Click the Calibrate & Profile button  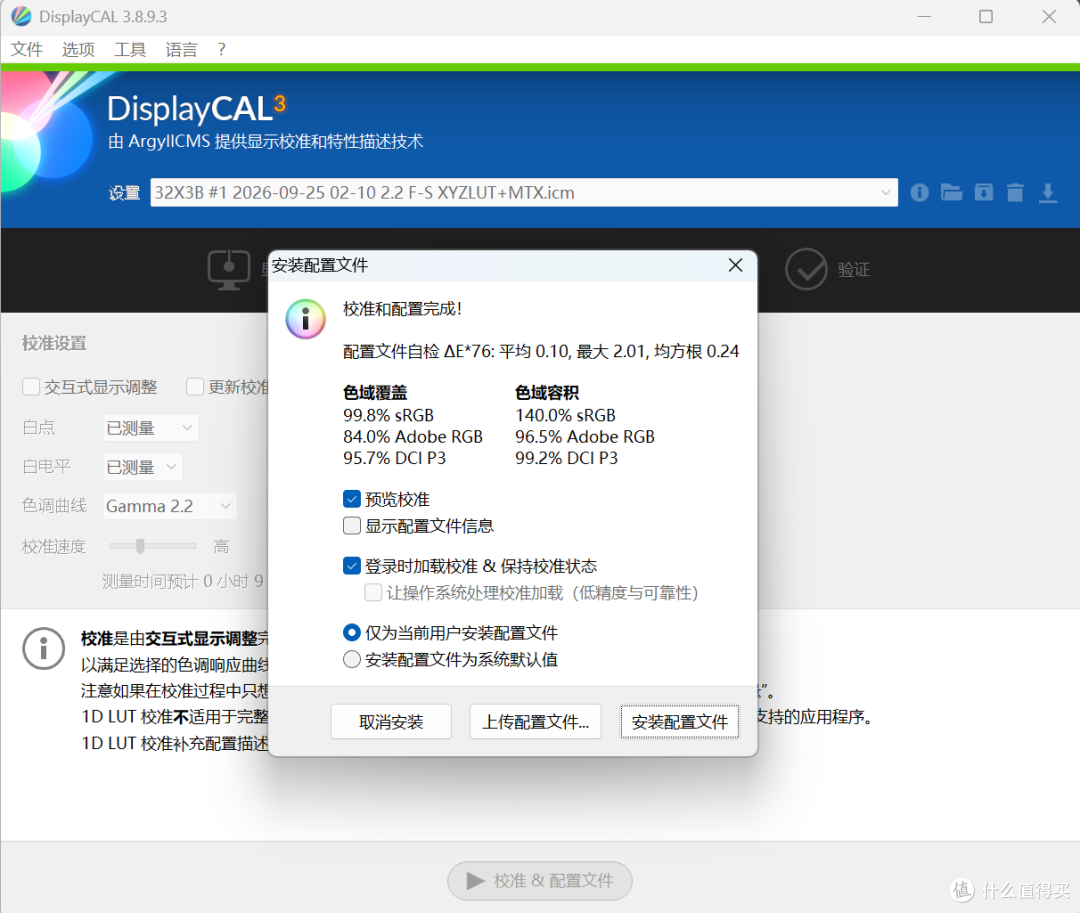(x=540, y=881)
